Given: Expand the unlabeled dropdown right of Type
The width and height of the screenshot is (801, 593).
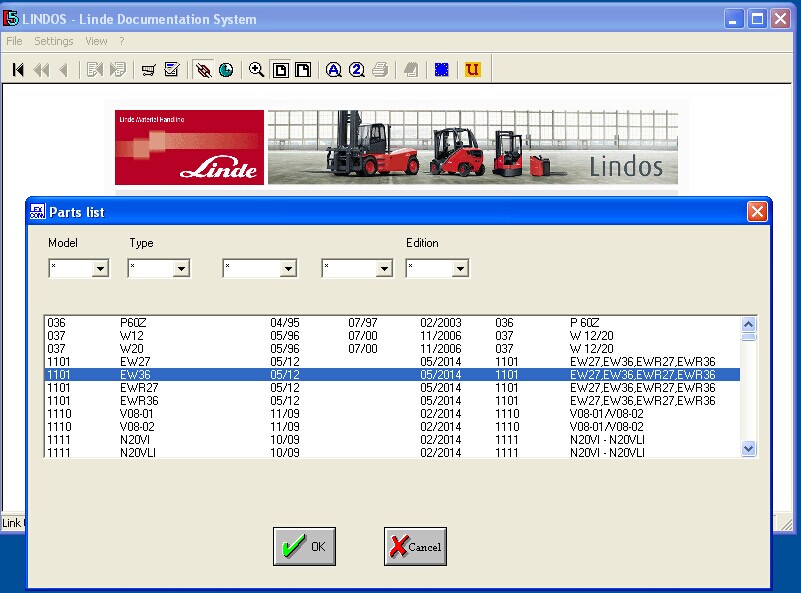Looking at the screenshot, I should pos(289,268).
